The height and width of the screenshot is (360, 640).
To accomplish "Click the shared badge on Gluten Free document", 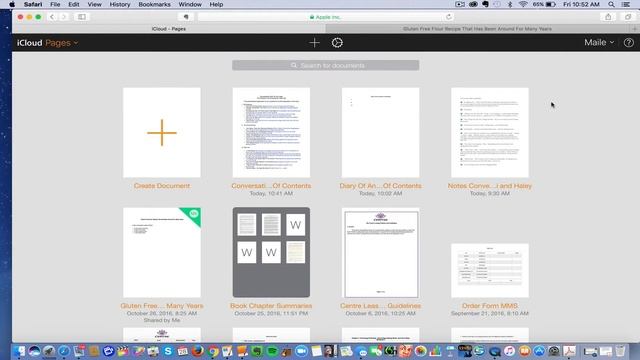I will pyautogui.click(x=193, y=215).
